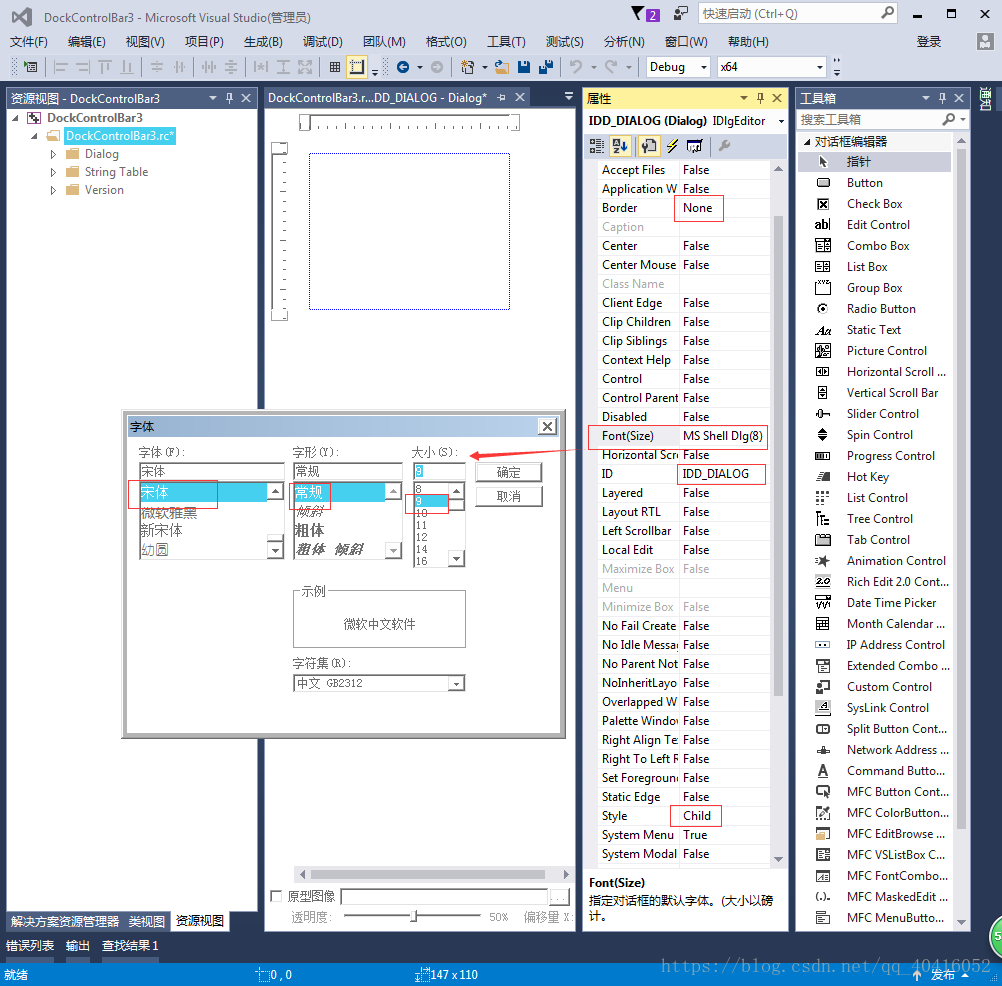Click 取消 in the font dialog
The image size is (1002, 986).
pos(509,497)
